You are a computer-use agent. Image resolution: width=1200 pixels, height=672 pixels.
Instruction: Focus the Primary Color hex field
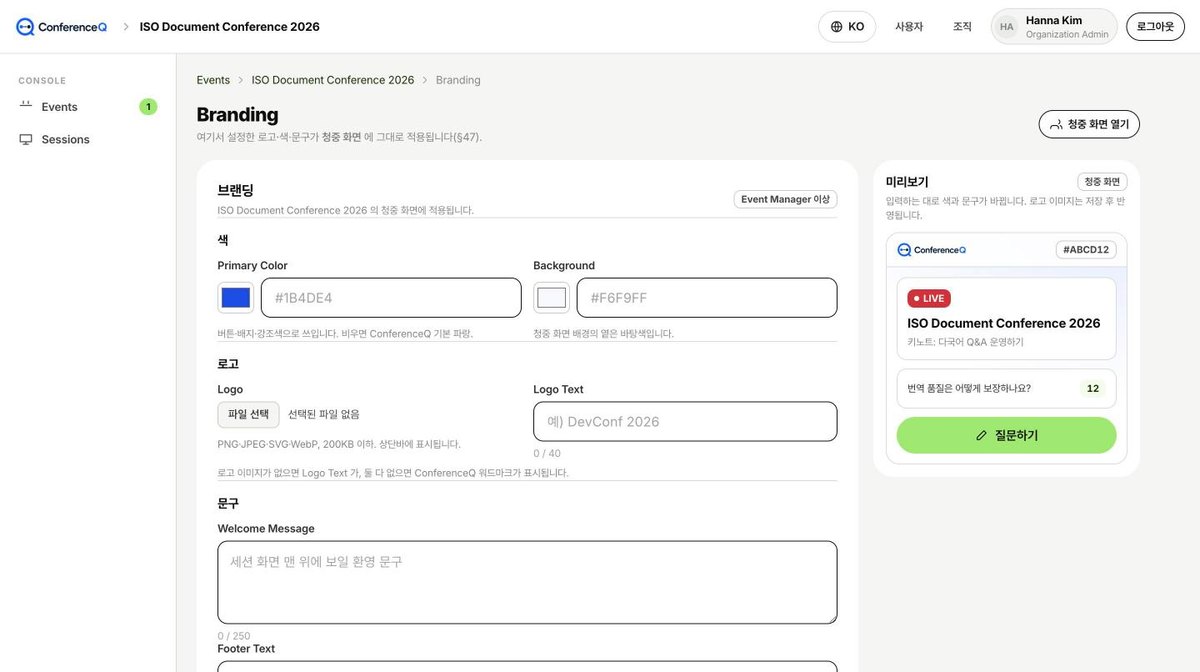[391, 298]
